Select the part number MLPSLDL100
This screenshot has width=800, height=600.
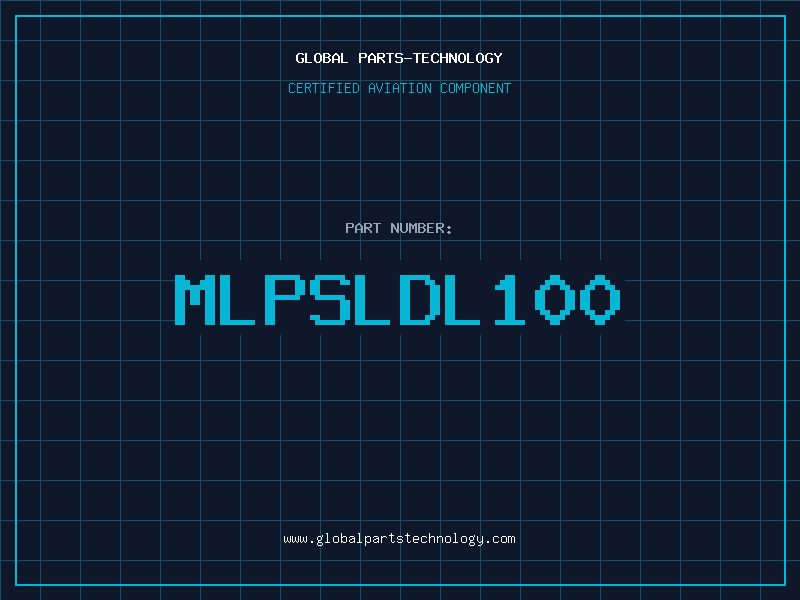(x=397, y=299)
